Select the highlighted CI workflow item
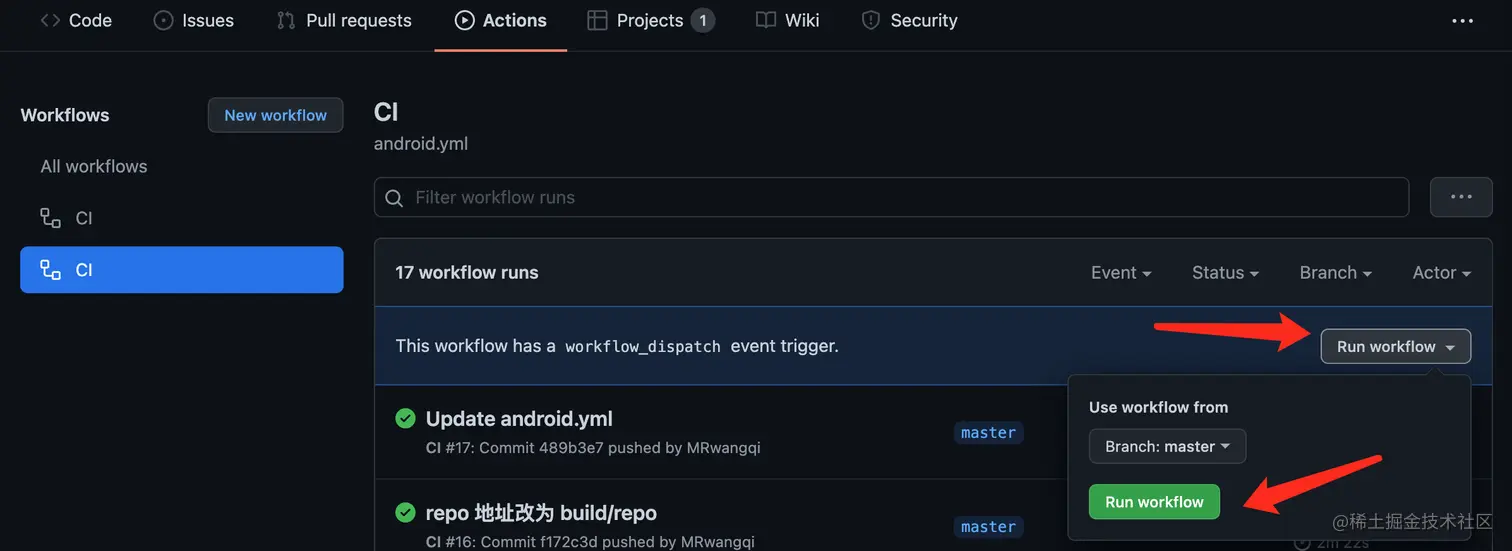The image size is (1512, 551). (181, 270)
